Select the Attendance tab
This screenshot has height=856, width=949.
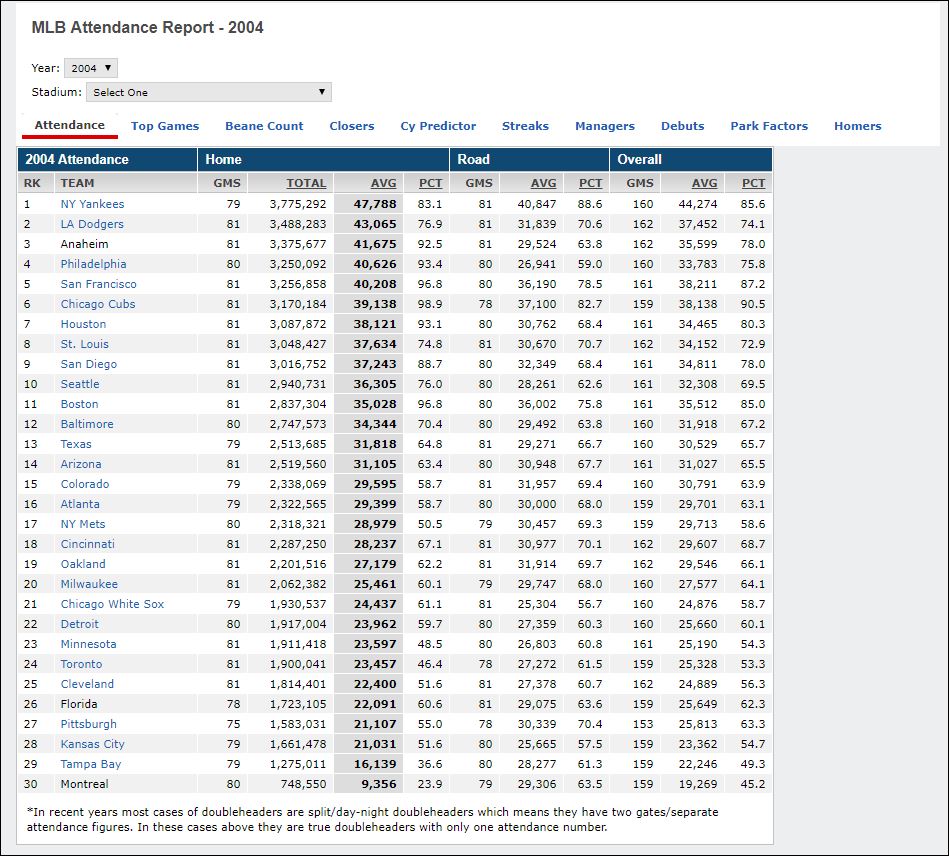click(x=70, y=126)
